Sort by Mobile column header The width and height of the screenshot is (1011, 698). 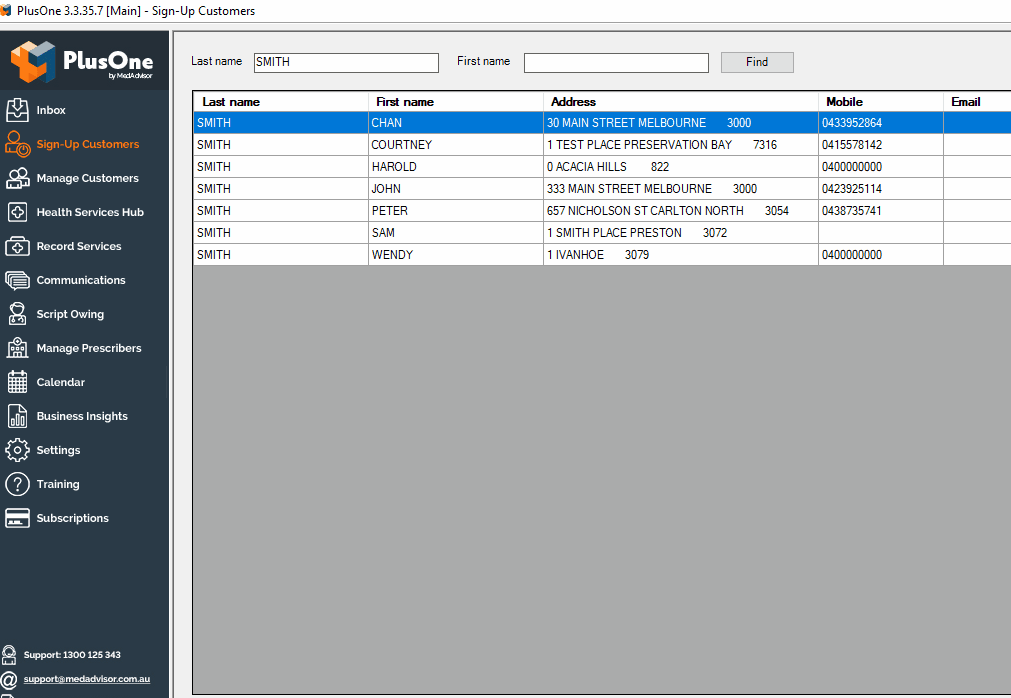(x=880, y=102)
